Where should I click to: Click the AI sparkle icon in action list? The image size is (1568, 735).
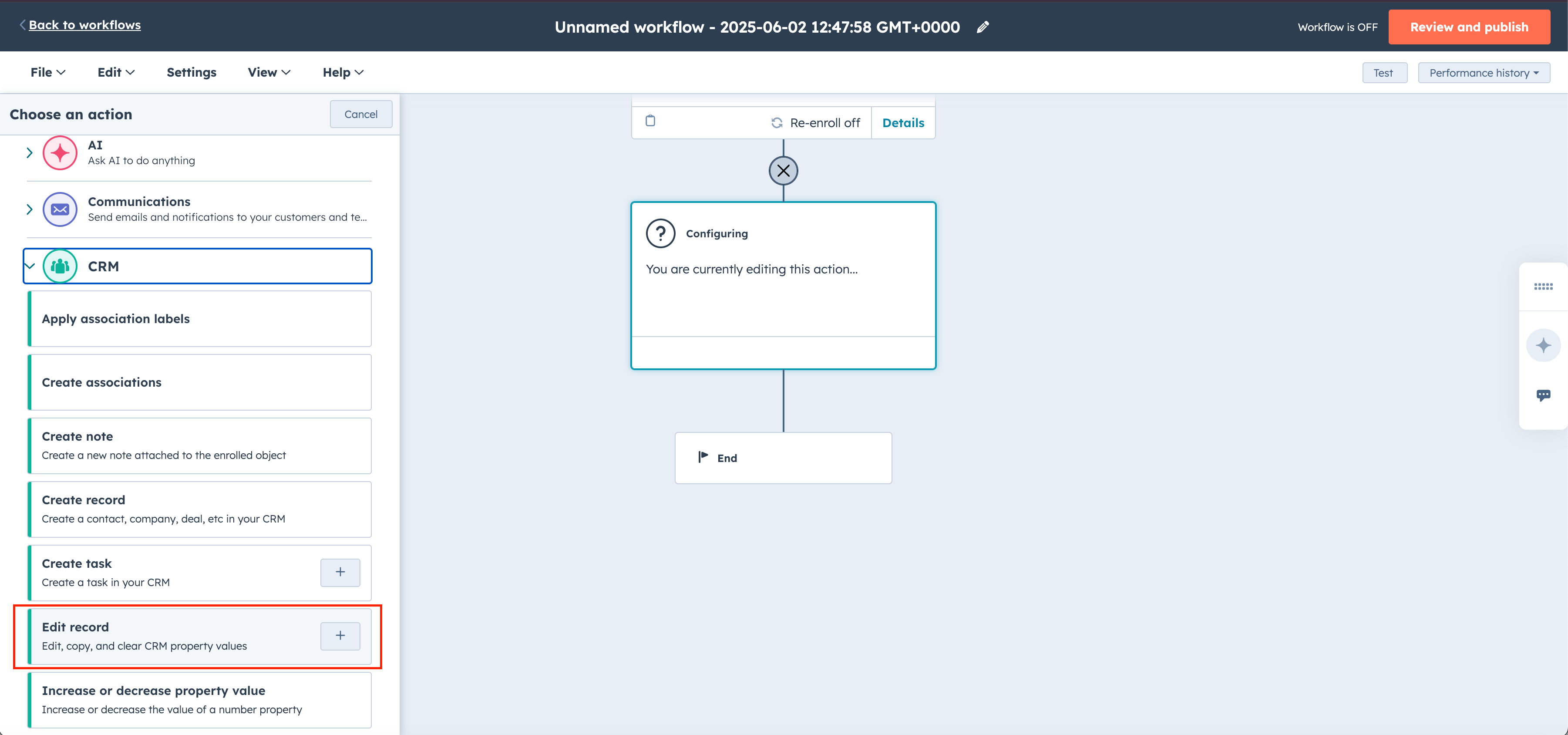click(x=60, y=153)
